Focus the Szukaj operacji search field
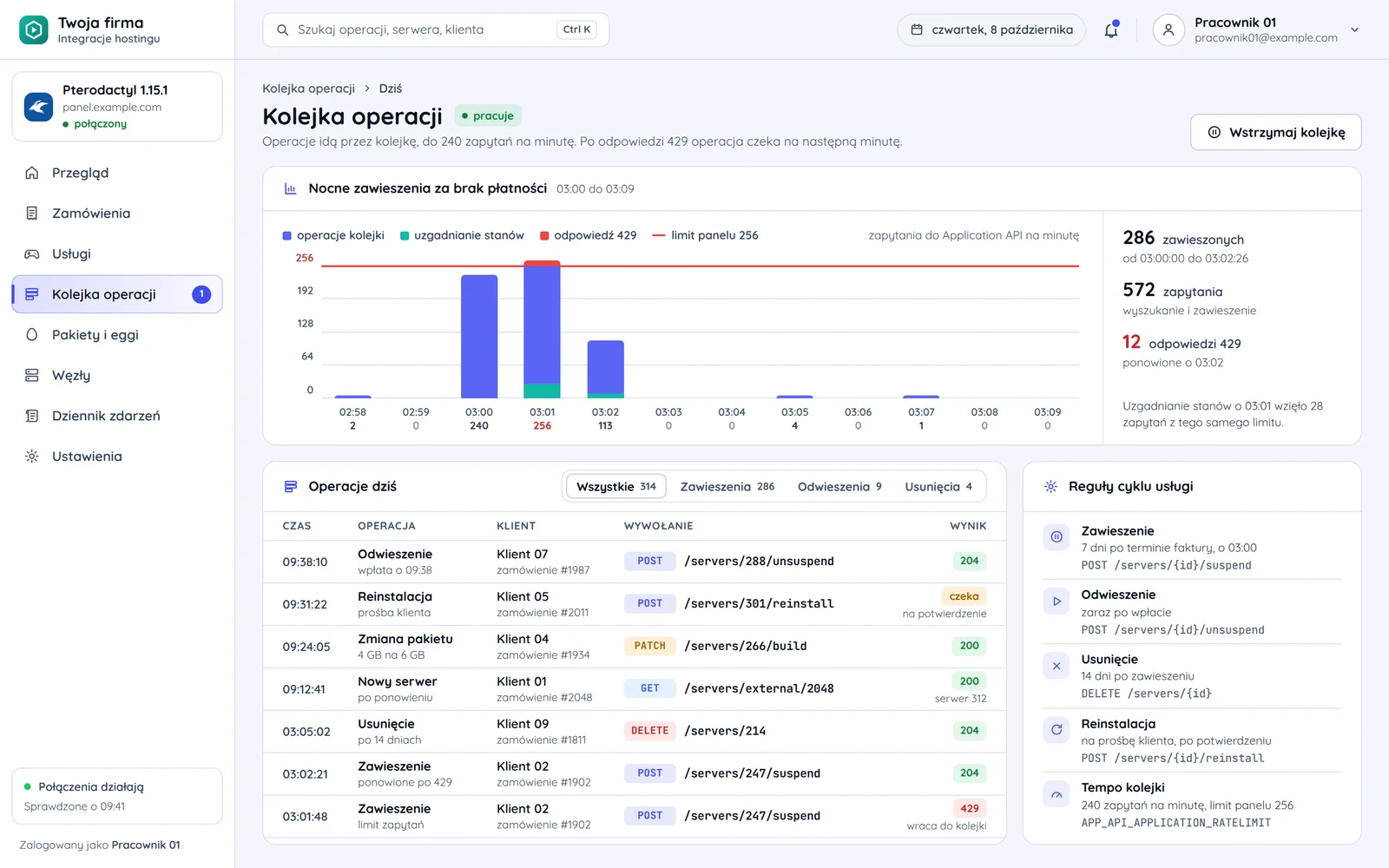 coord(436,30)
